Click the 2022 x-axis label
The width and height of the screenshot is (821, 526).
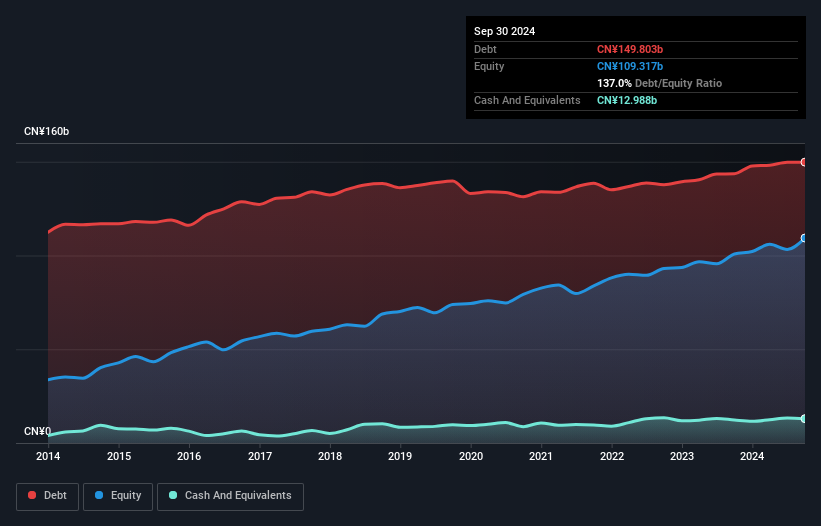click(612, 456)
